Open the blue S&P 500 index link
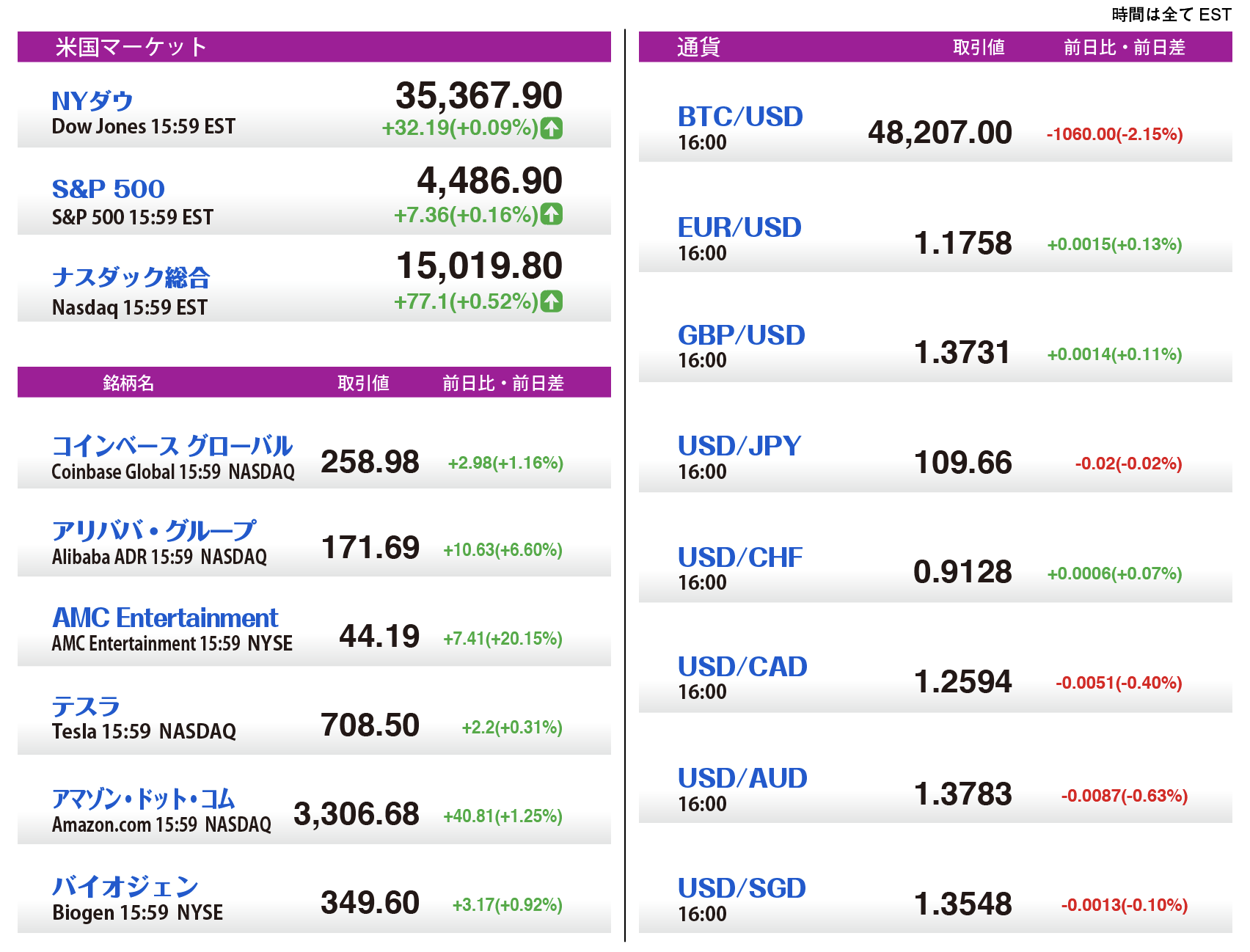The height and width of the screenshot is (952, 1250). tap(109, 189)
